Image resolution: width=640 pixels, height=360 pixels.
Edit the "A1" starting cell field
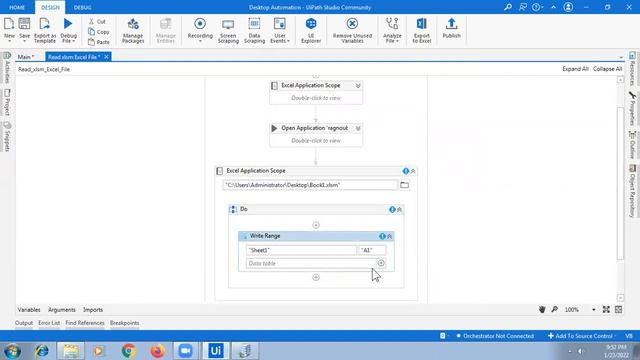click(371, 250)
